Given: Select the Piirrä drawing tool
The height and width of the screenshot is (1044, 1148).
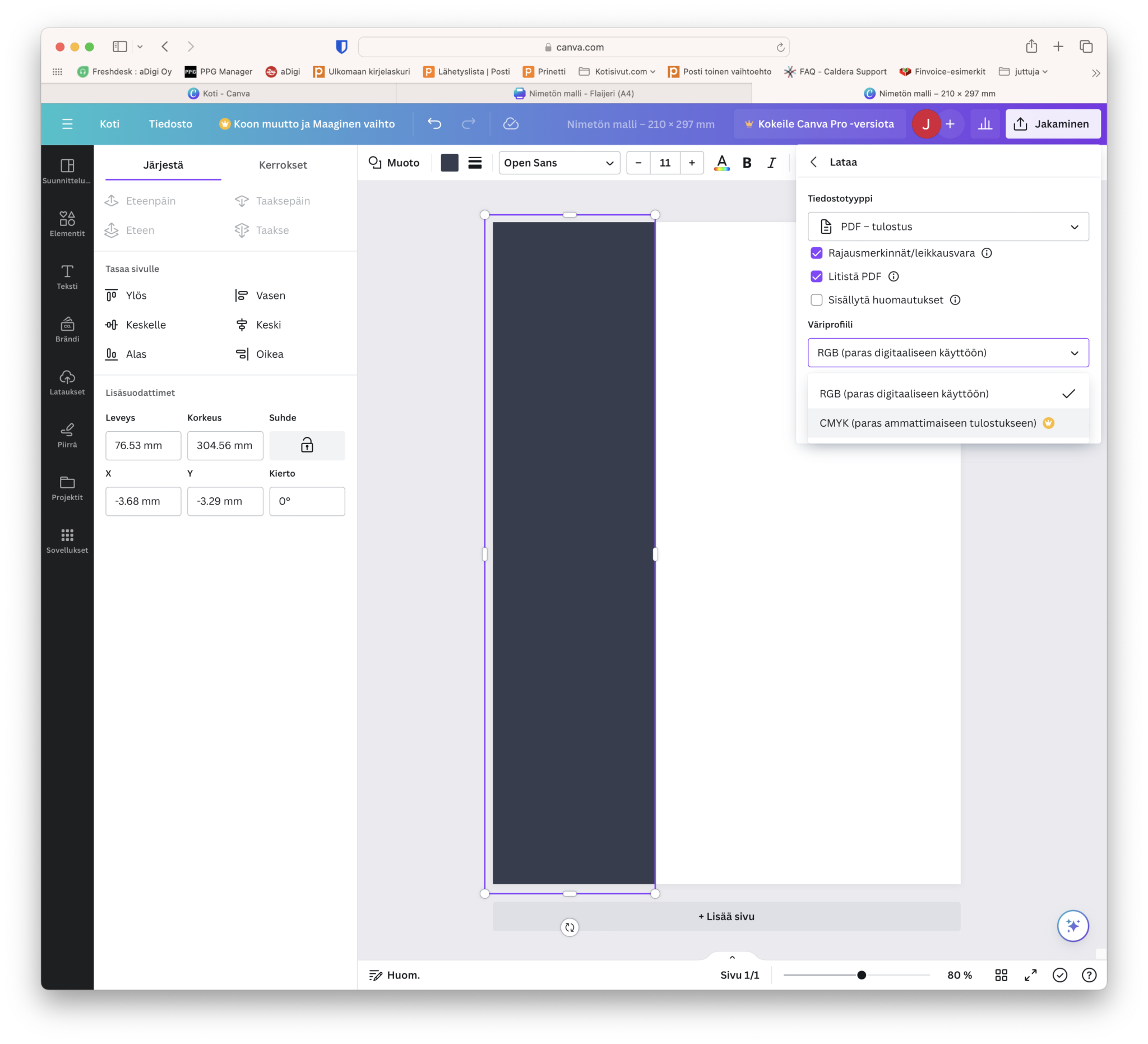Looking at the screenshot, I should (x=67, y=434).
